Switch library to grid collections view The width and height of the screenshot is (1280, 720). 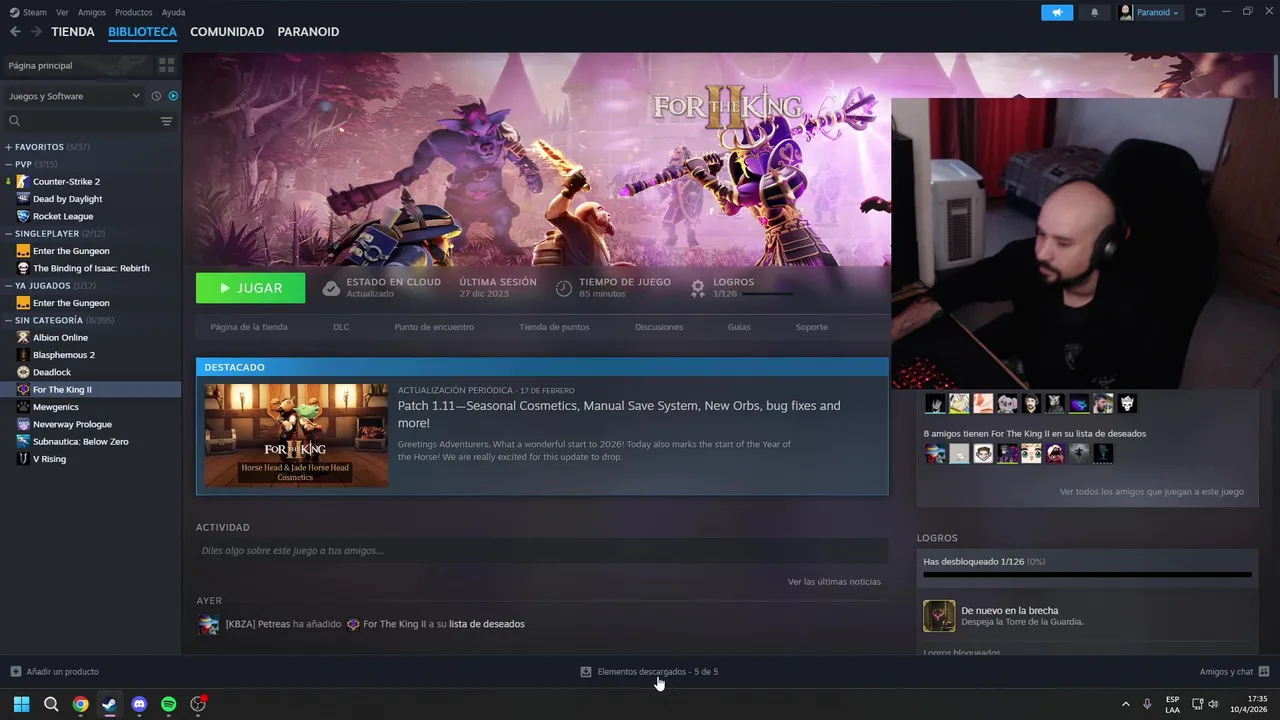tap(166, 65)
